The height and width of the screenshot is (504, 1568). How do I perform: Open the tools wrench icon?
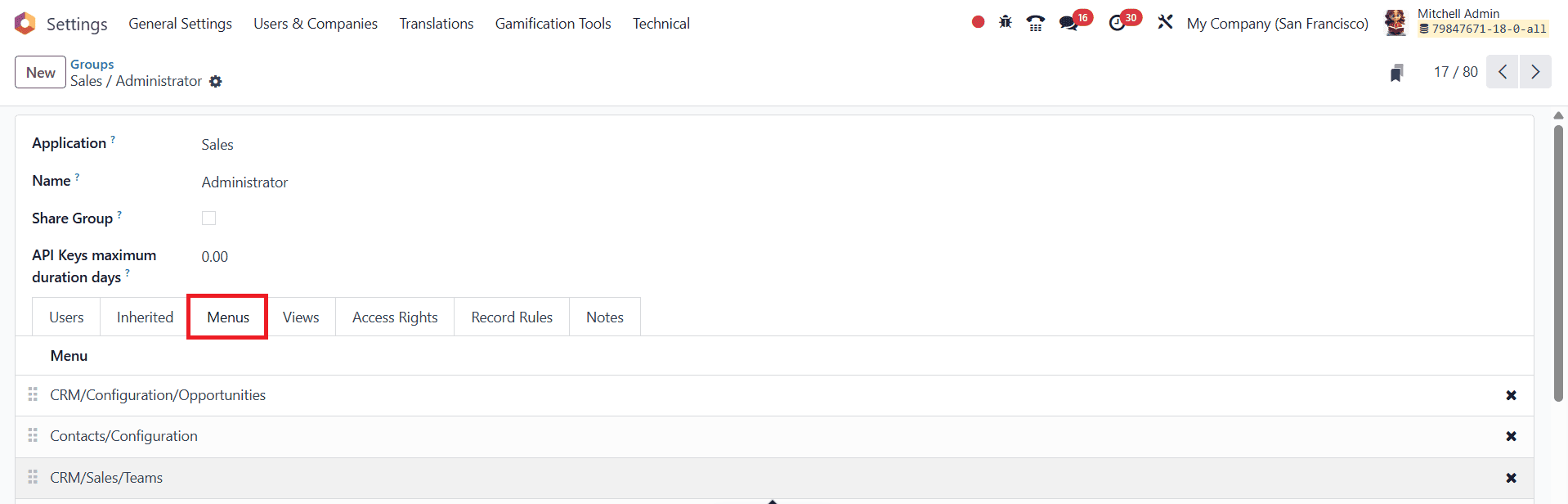tap(1165, 22)
